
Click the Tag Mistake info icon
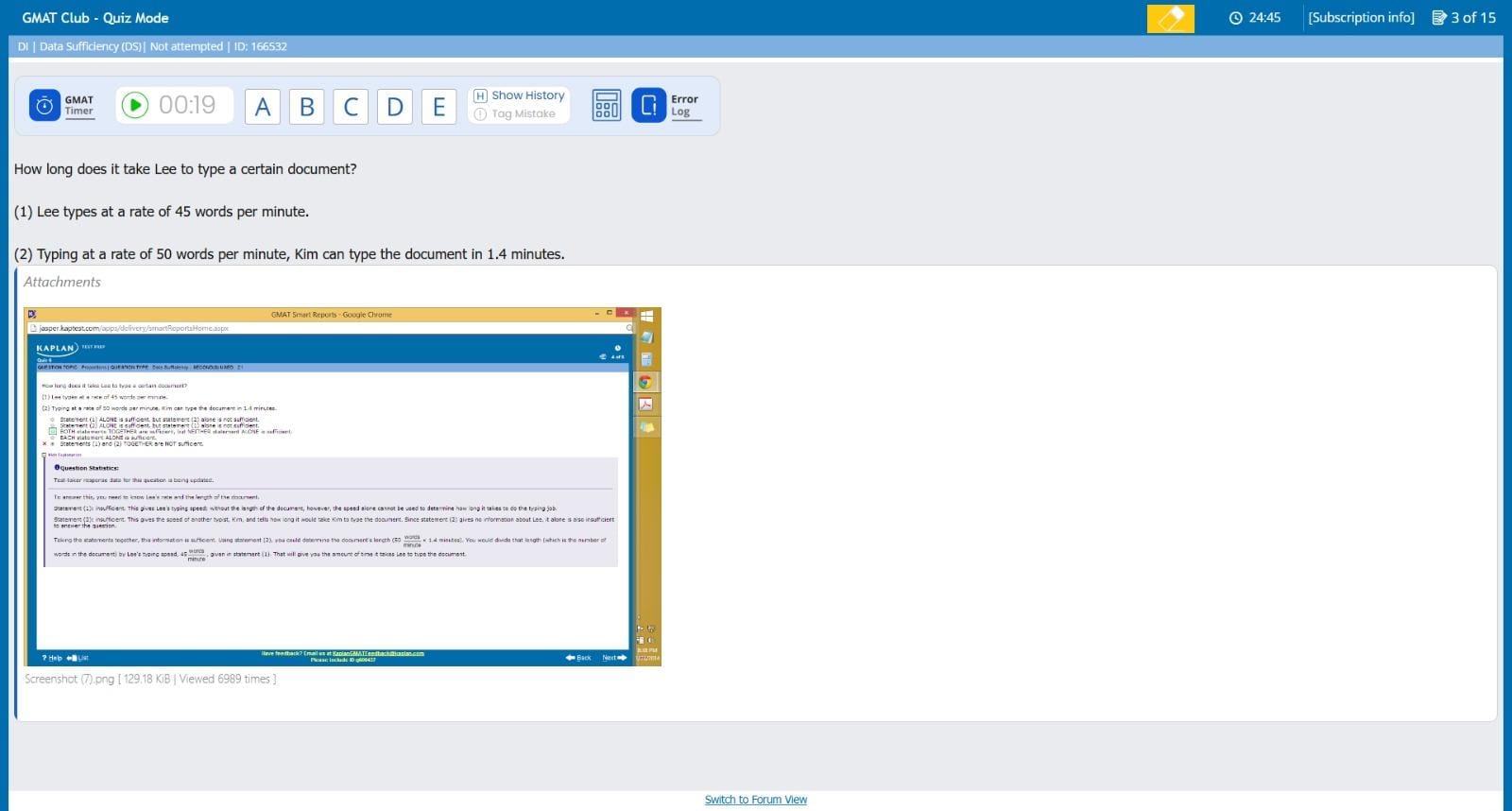(480, 114)
